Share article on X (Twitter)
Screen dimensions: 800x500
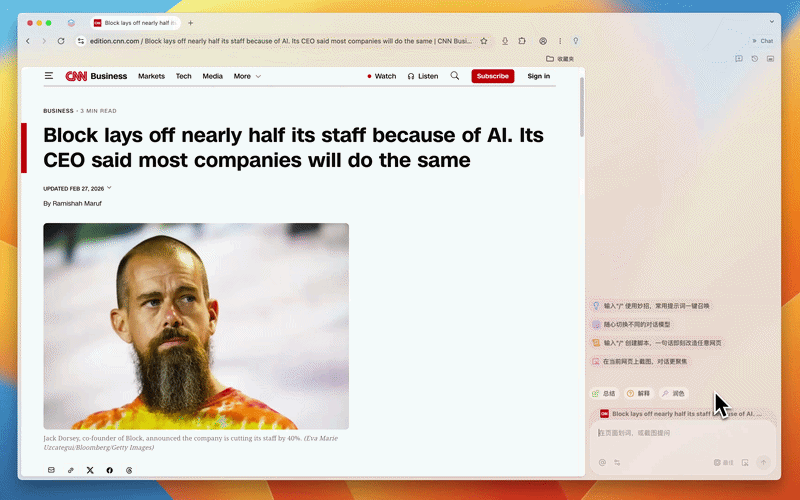pyautogui.click(x=90, y=470)
